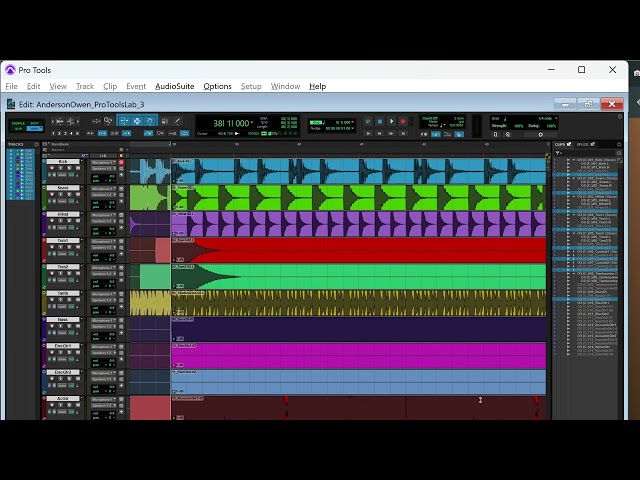The width and height of the screenshot is (640, 480).
Task: Click Go to End transport button
Action: tap(403, 133)
